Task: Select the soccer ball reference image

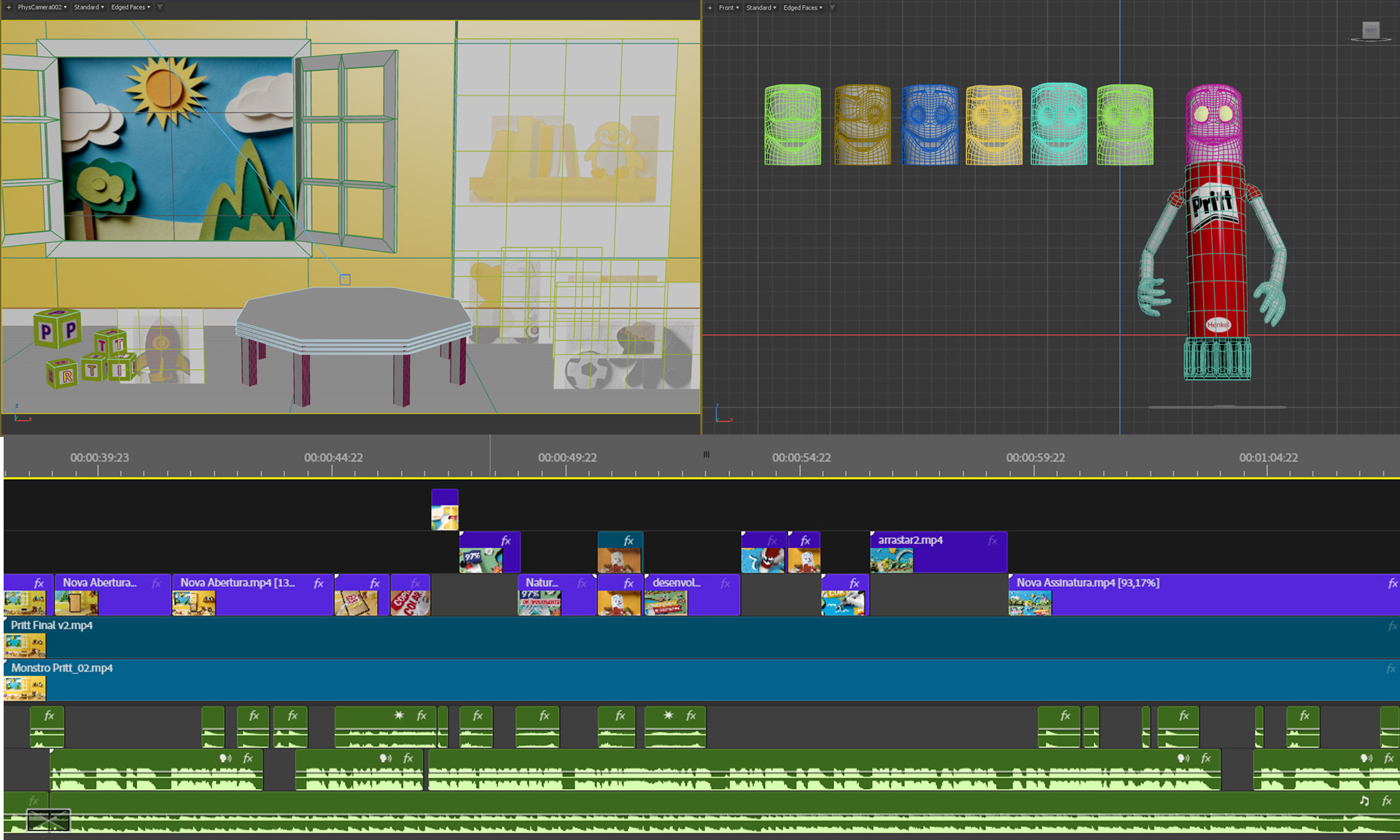Action: coord(588,370)
